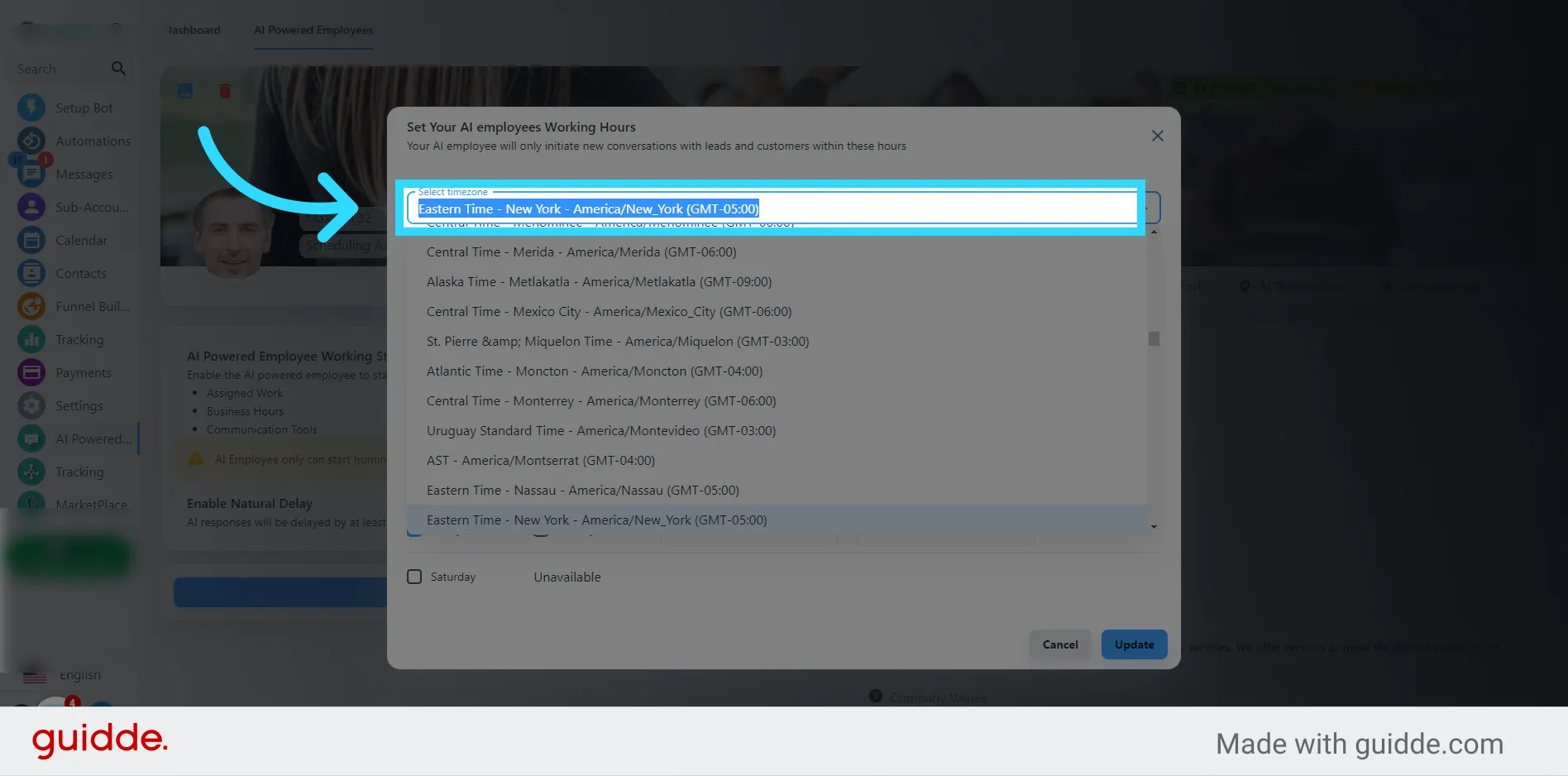Choose Eastern Time - Nassau timezone
The height and width of the screenshot is (776, 1568).
click(777, 490)
